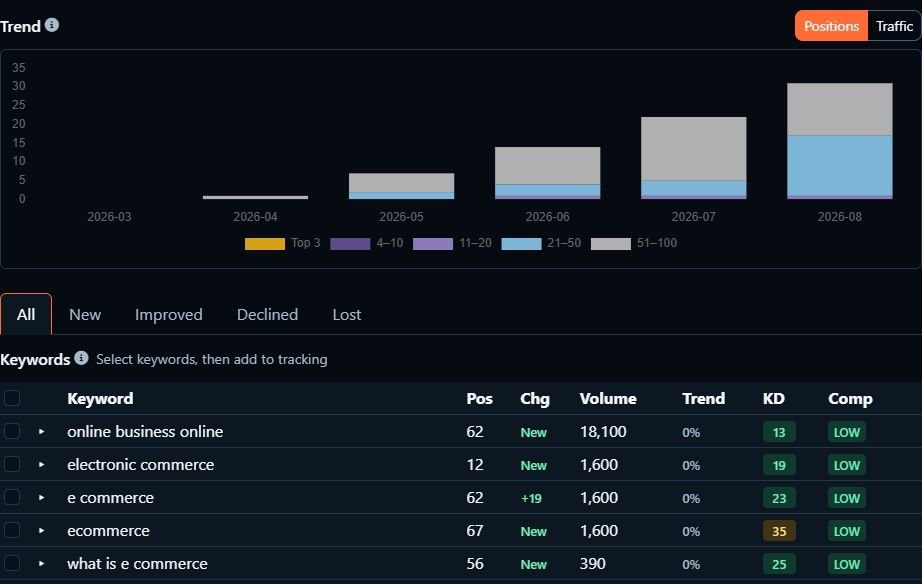Sort by the Trend column header

(x=703, y=399)
